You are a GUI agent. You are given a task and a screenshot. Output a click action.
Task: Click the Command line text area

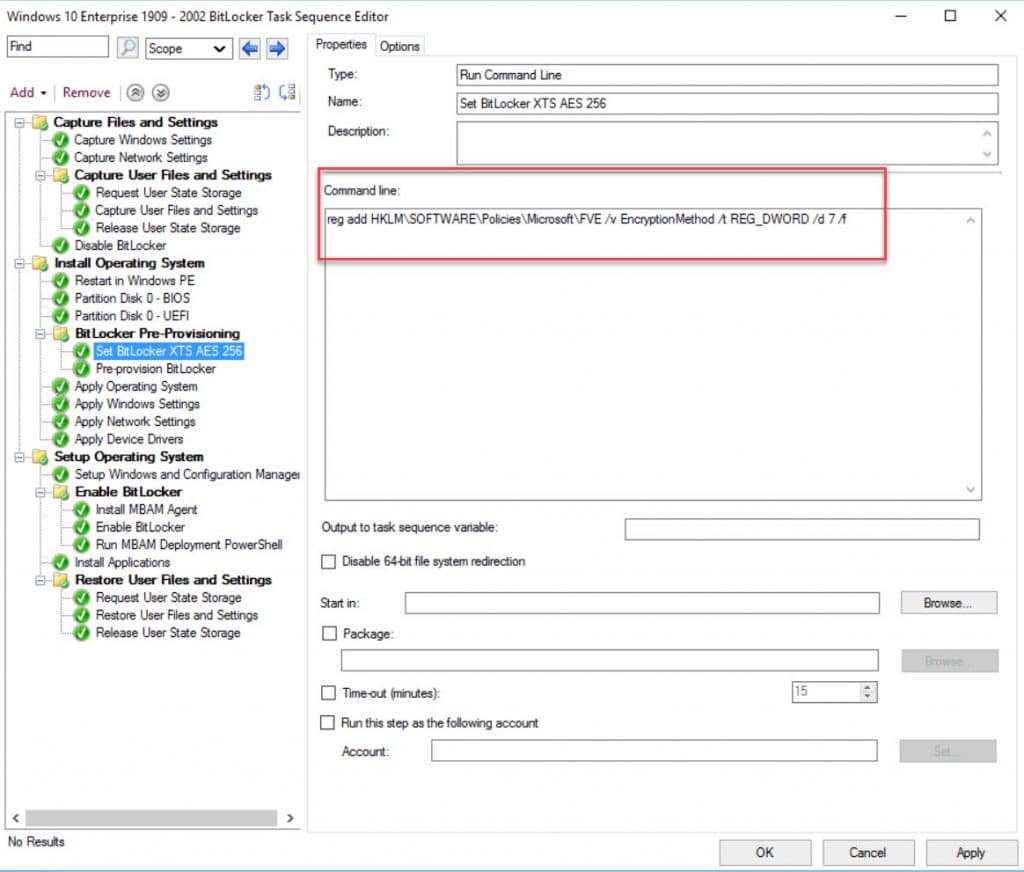[x=653, y=355]
